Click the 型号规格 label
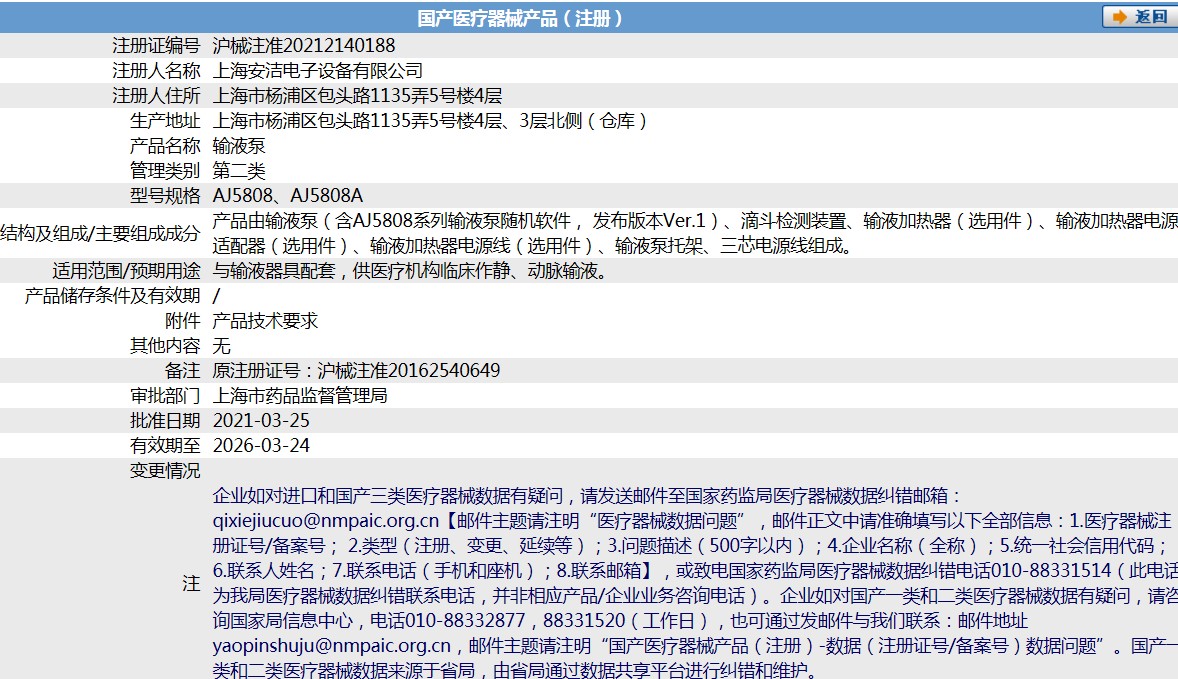This screenshot has height=679, width=1178. point(165,195)
